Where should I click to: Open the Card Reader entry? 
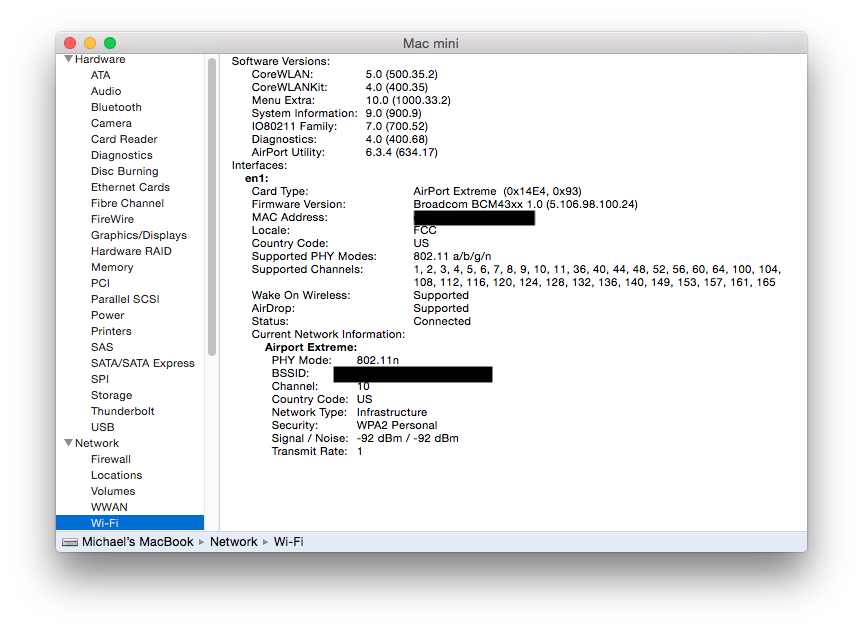click(124, 139)
